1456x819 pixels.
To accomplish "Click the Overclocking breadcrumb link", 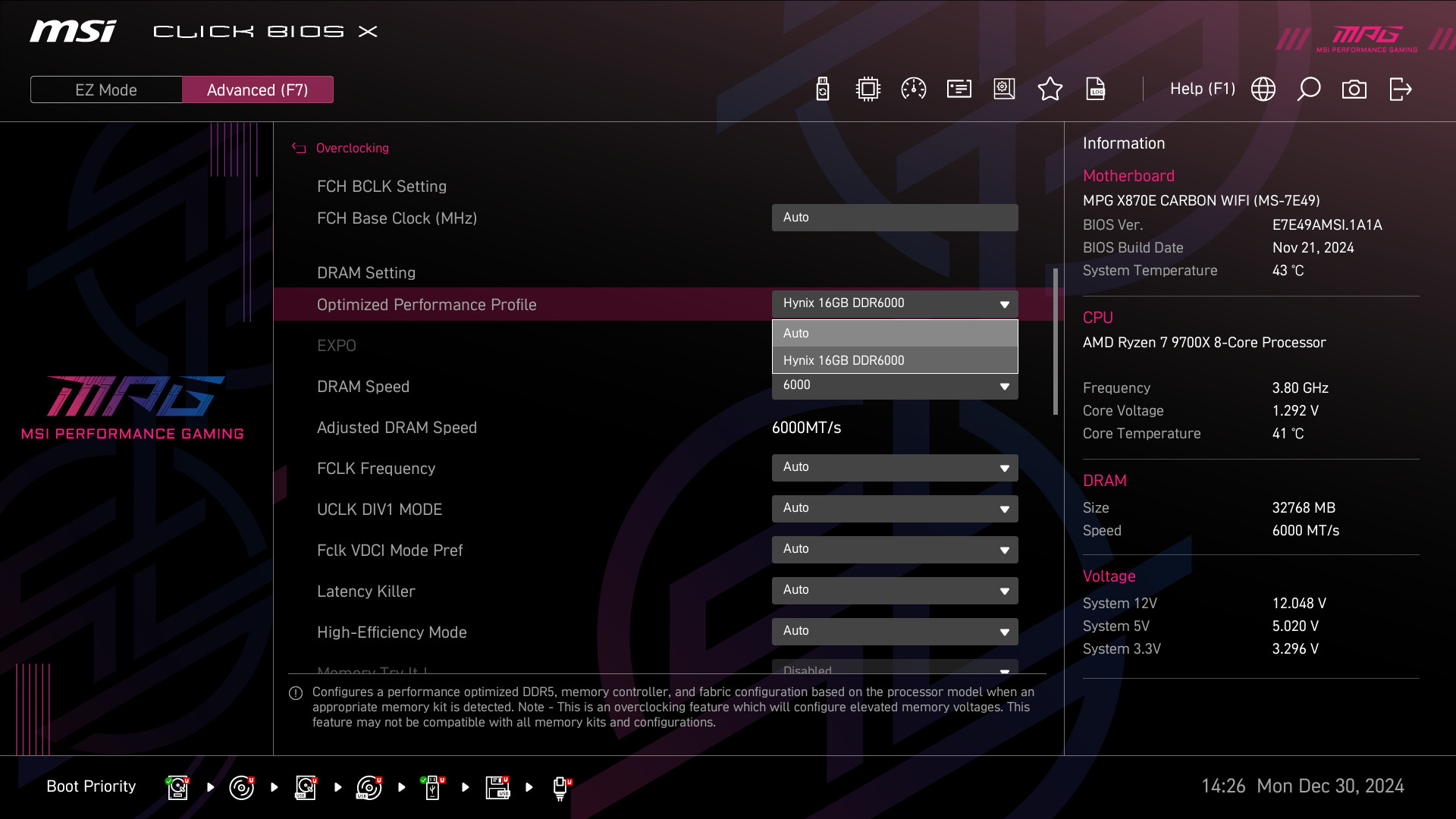I will (352, 148).
